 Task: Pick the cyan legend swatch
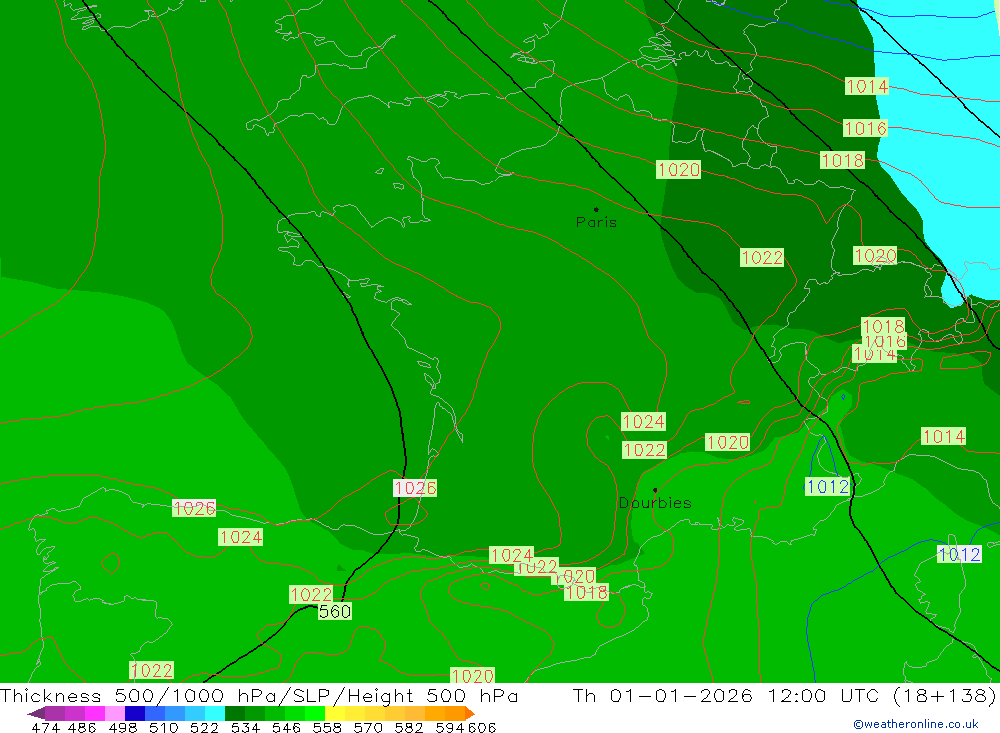(215, 713)
